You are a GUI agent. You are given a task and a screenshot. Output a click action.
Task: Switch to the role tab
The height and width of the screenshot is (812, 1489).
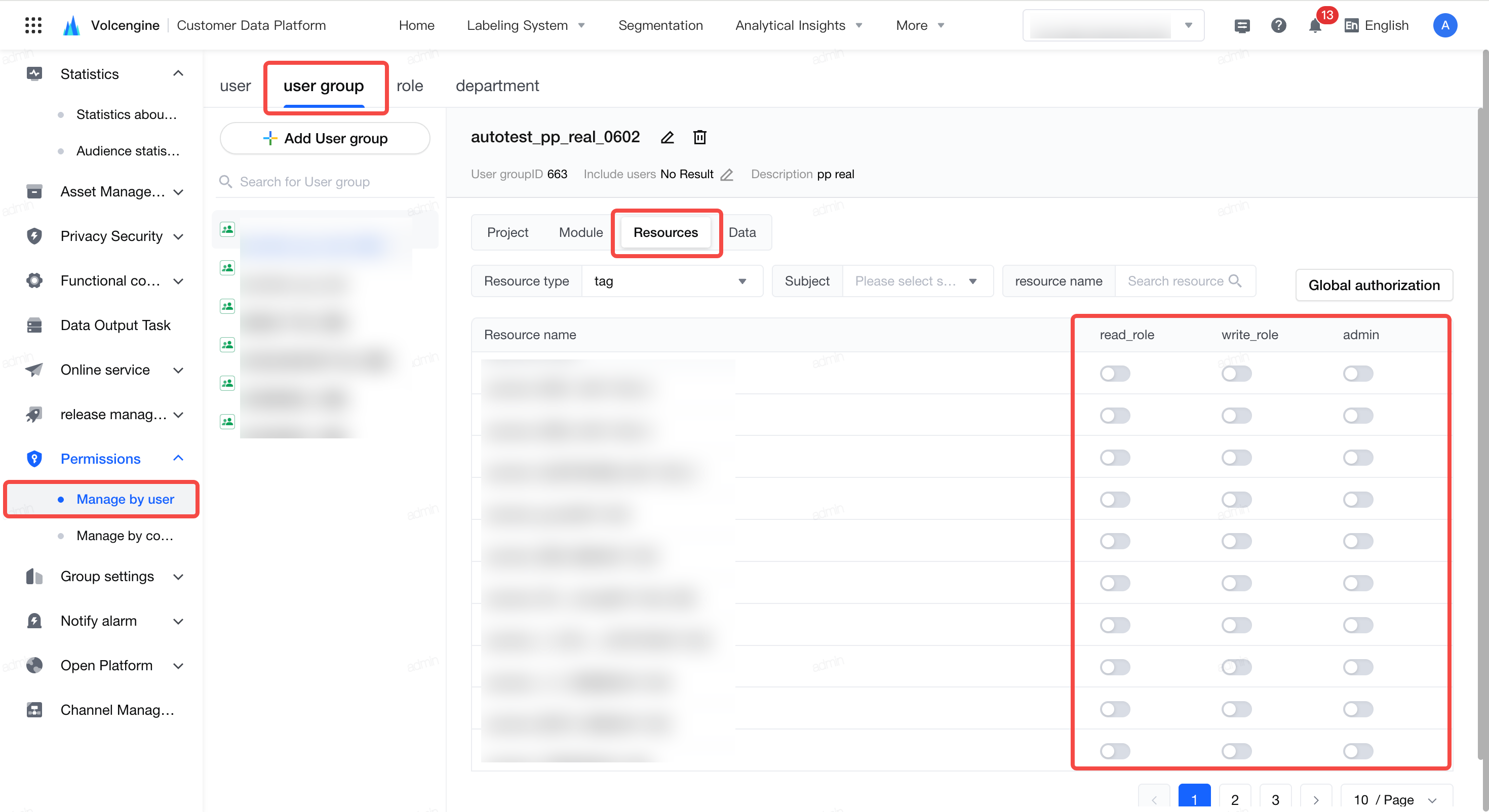click(409, 86)
